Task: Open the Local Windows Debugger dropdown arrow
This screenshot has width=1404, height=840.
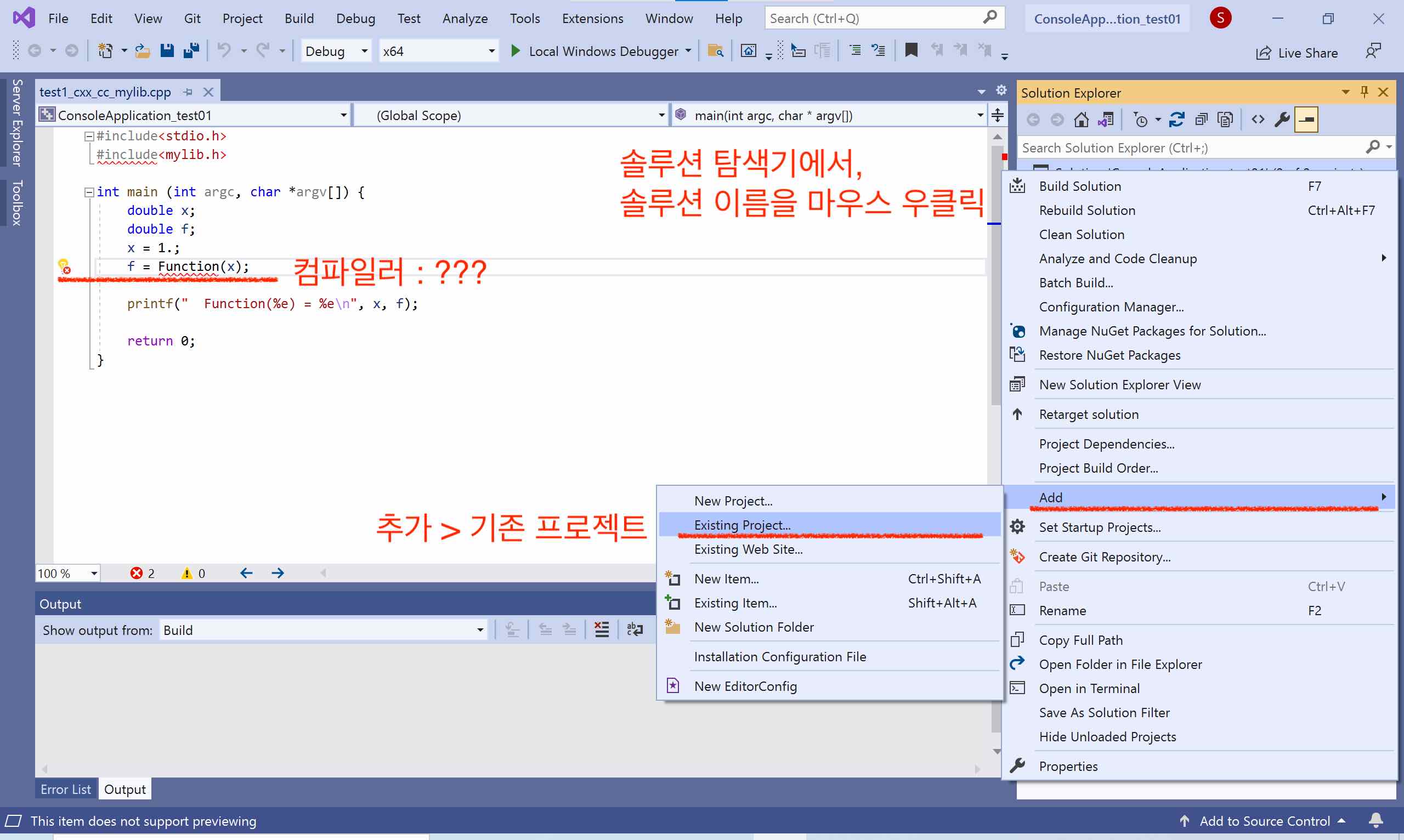Action: 688,51
